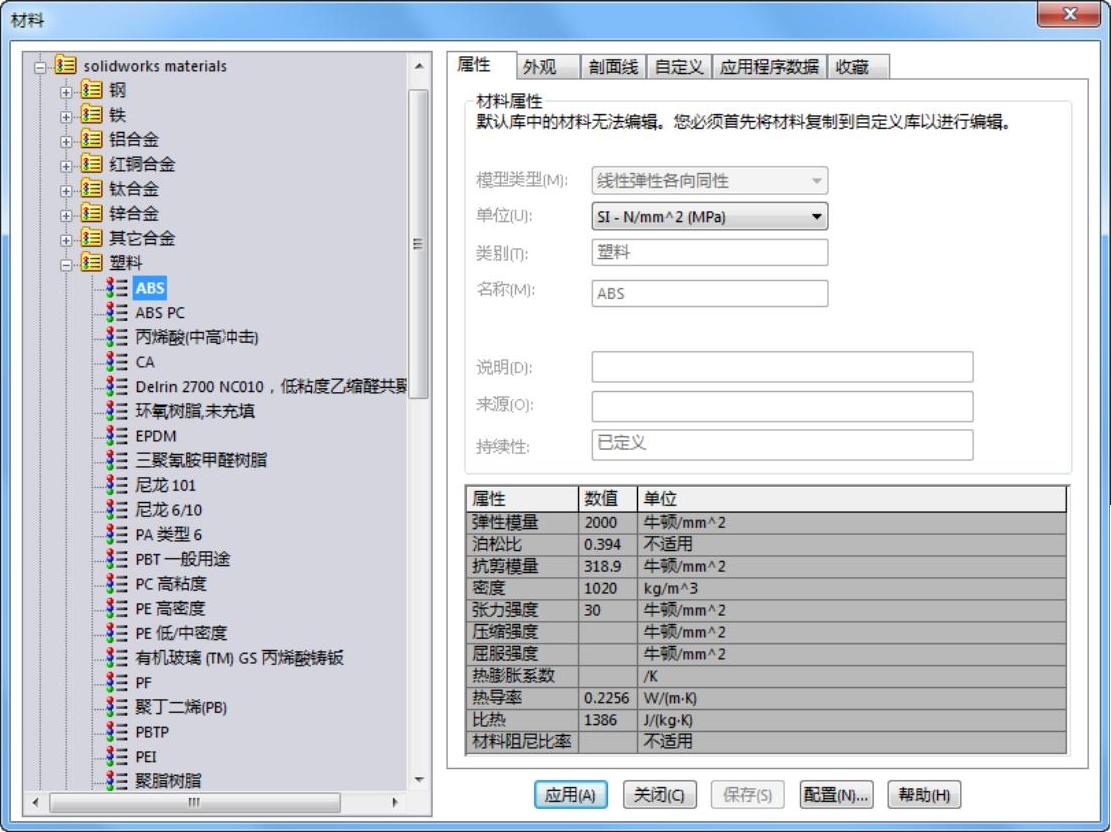Click the 铁 folder icon
Image resolution: width=1111 pixels, height=832 pixels.
click(x=91, y=115)
